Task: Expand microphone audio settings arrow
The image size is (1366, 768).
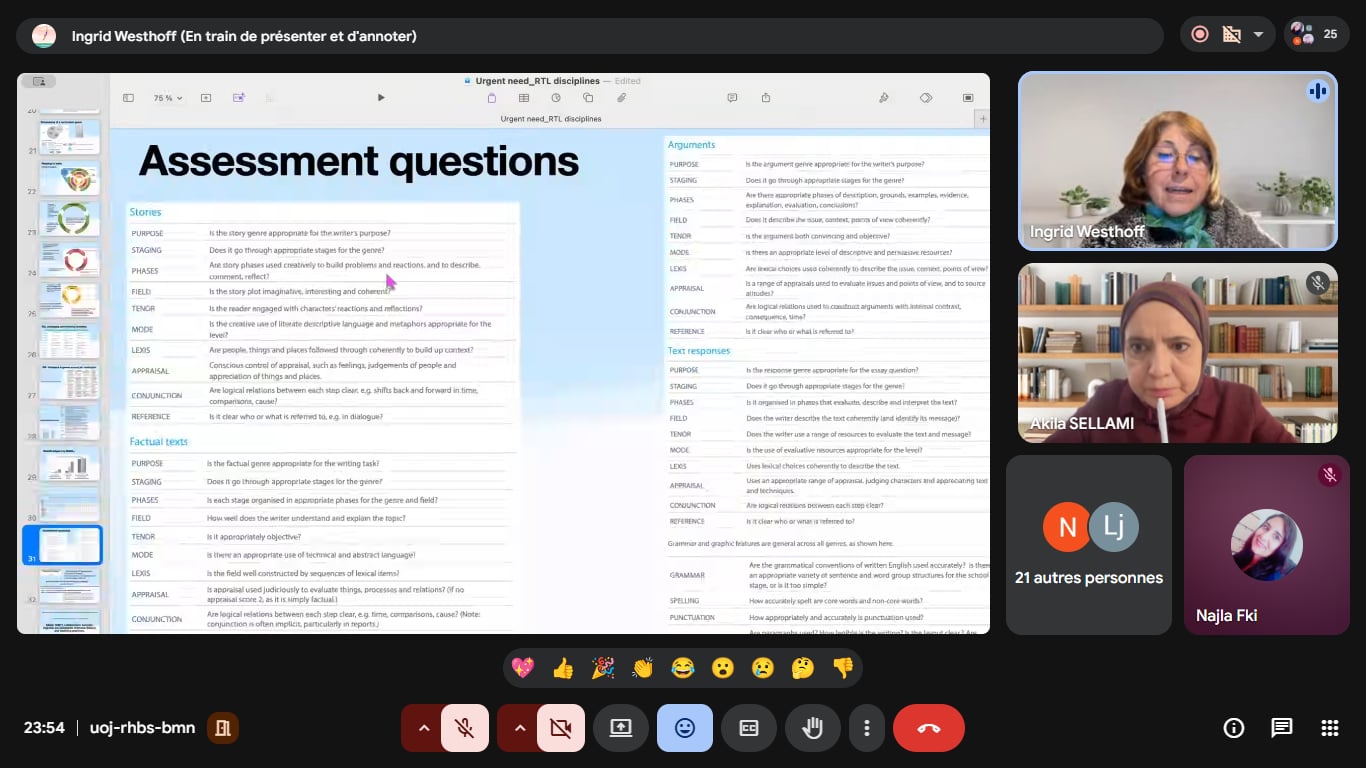Action: tap(424, 728)
